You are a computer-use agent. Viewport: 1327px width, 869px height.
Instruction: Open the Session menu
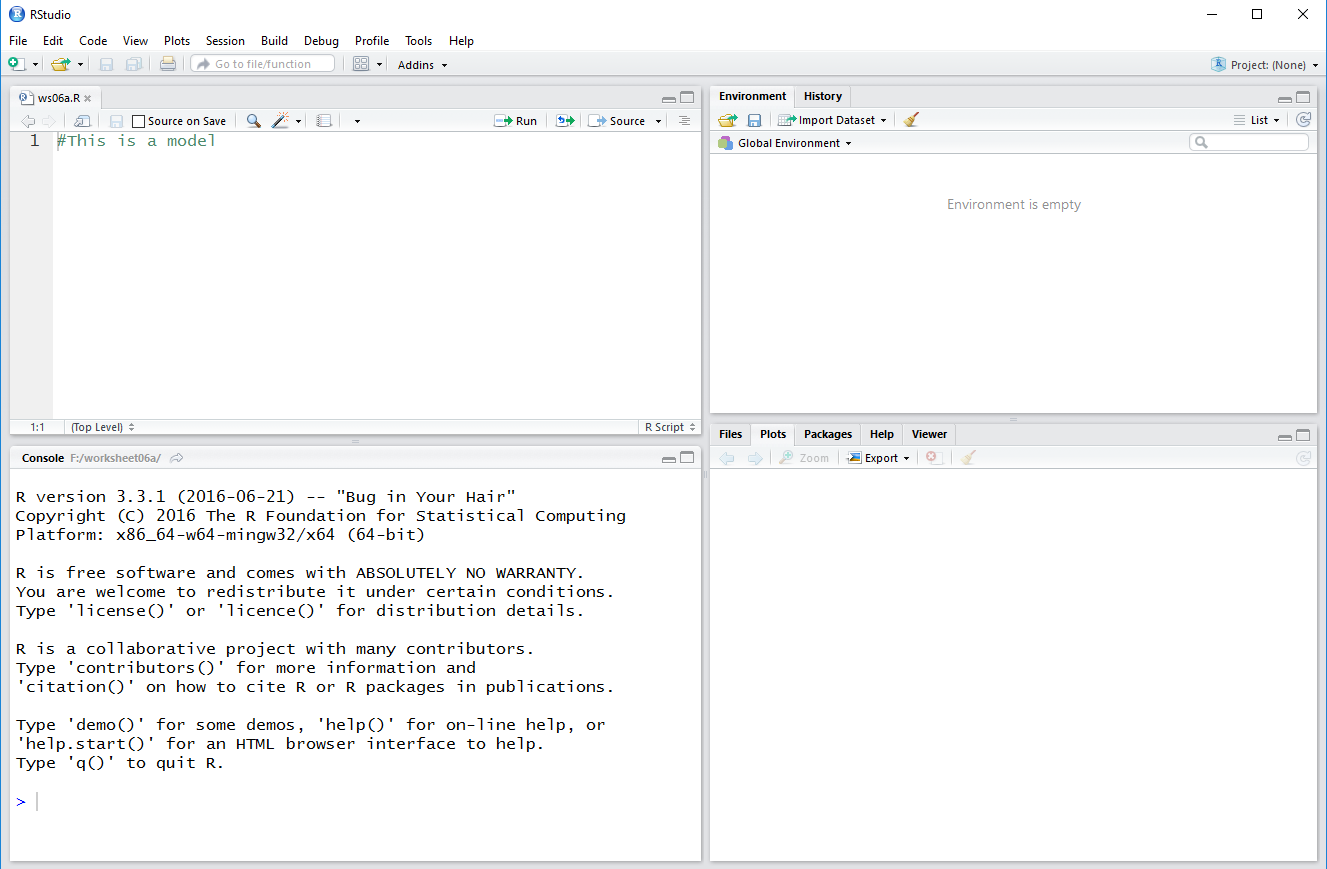click(225, 41)
